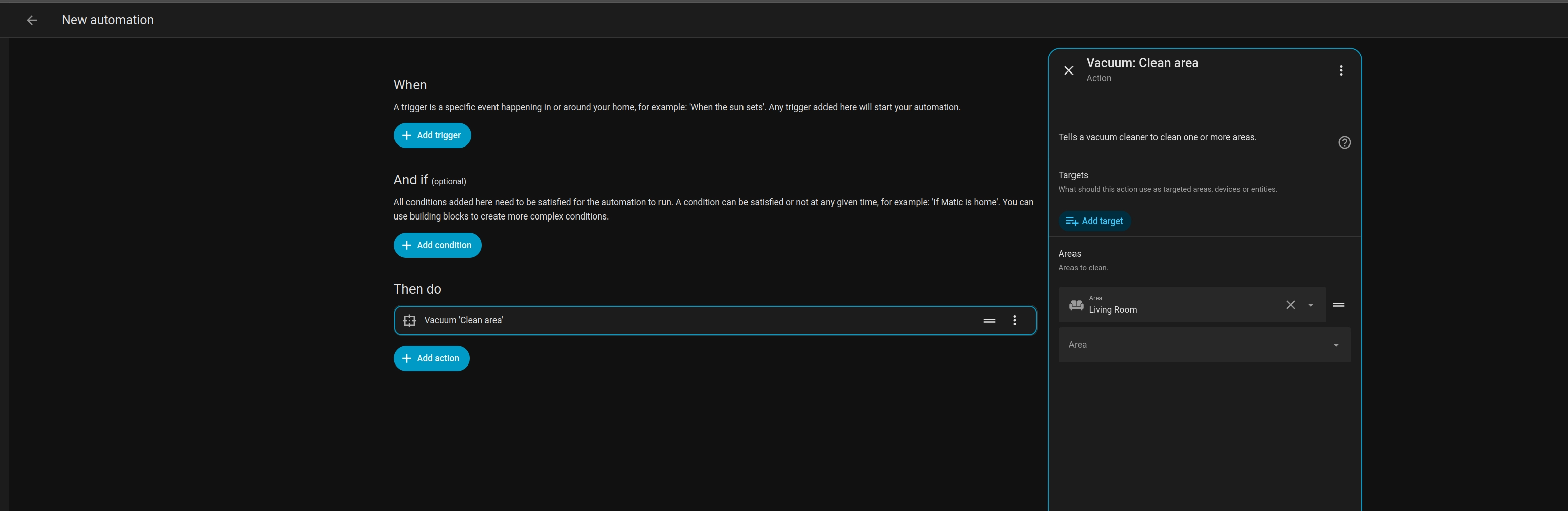Clear the Living Room area selection
The width and height of the screenshot is (1568, 511).
pyautogui.click(x=1290, y=305)
